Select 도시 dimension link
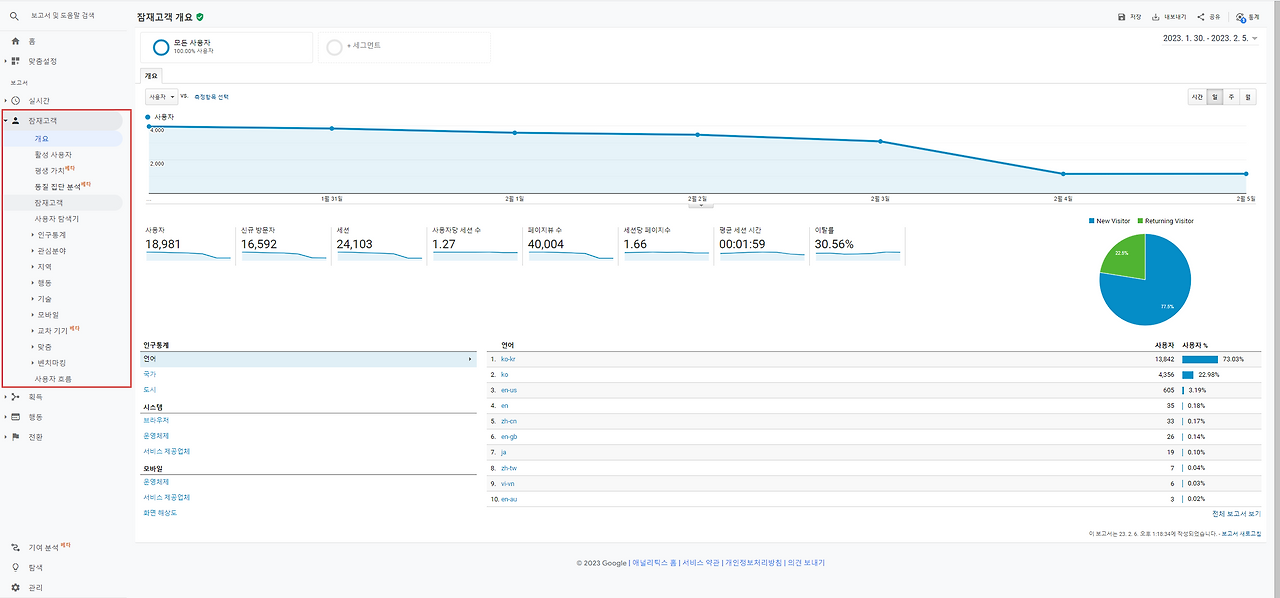The height and width of the screenshot is (598, 1280). pyautogui.click(x=149, y=389)
